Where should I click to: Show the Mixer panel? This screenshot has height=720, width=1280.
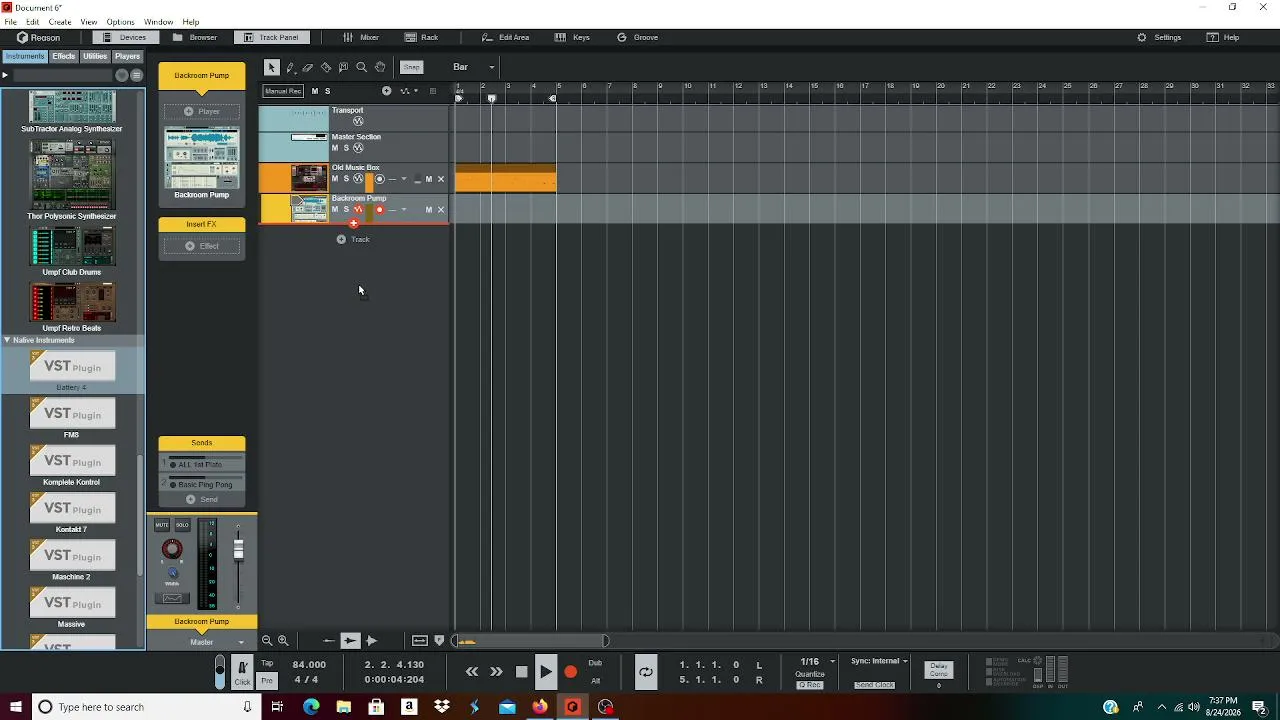click(x=361, y=37)
